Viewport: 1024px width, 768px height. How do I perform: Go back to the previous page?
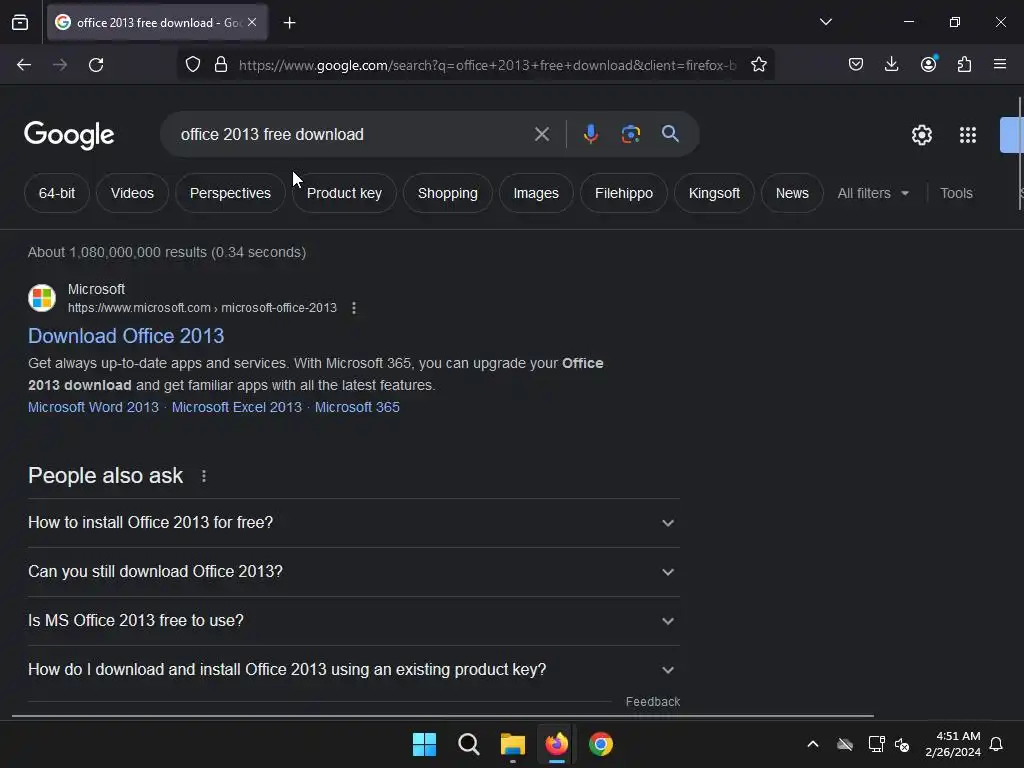(24, 65)
